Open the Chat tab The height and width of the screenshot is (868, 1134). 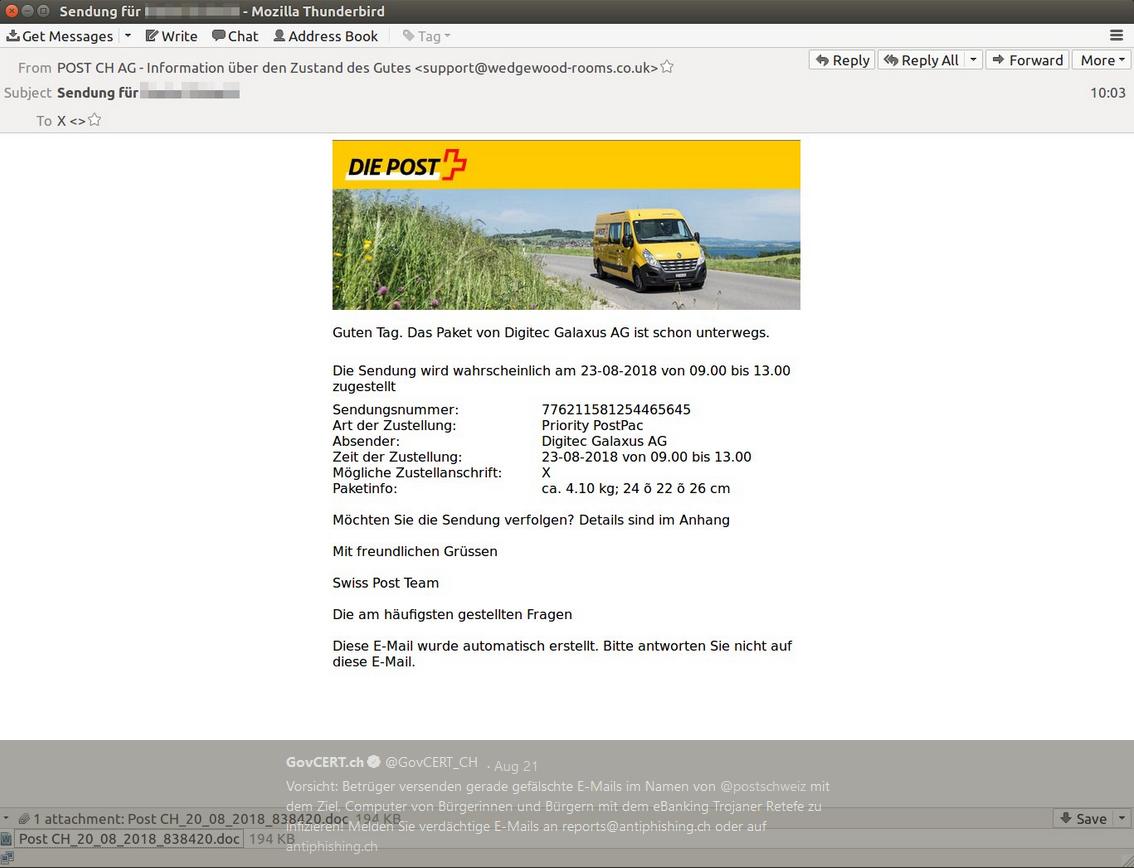coord(235,36)
